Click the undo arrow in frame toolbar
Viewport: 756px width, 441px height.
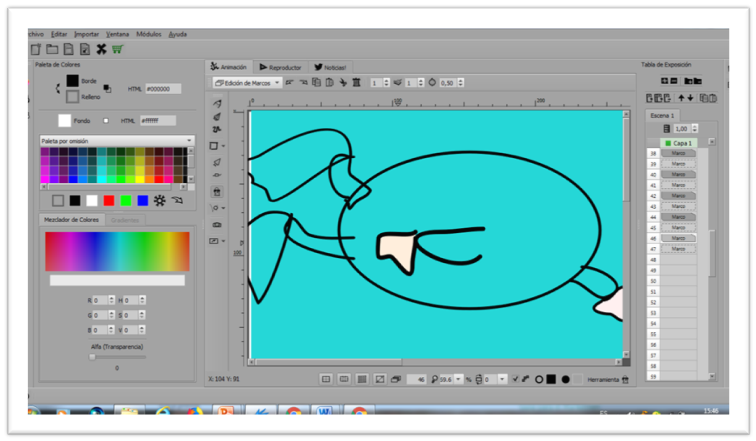pos(289,83)
